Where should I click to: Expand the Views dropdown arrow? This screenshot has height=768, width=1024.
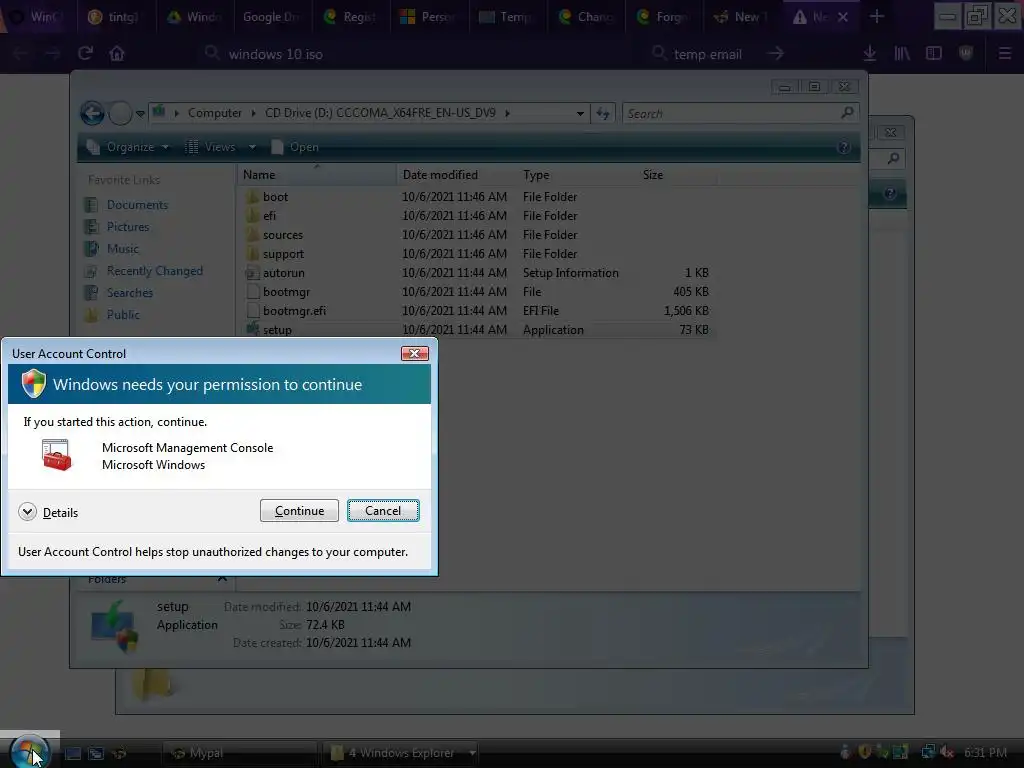pyautogui.click(x=252, y=147)
